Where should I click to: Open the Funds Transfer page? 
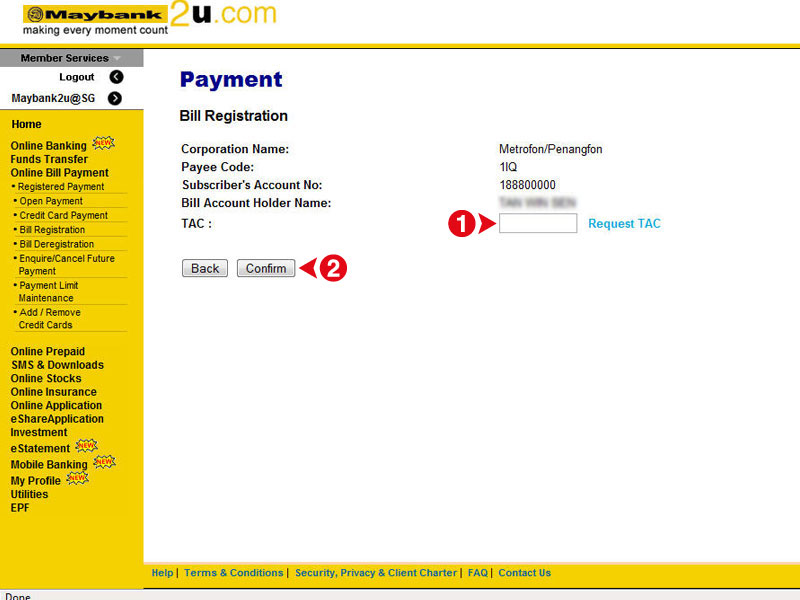(x=48, y=158)
